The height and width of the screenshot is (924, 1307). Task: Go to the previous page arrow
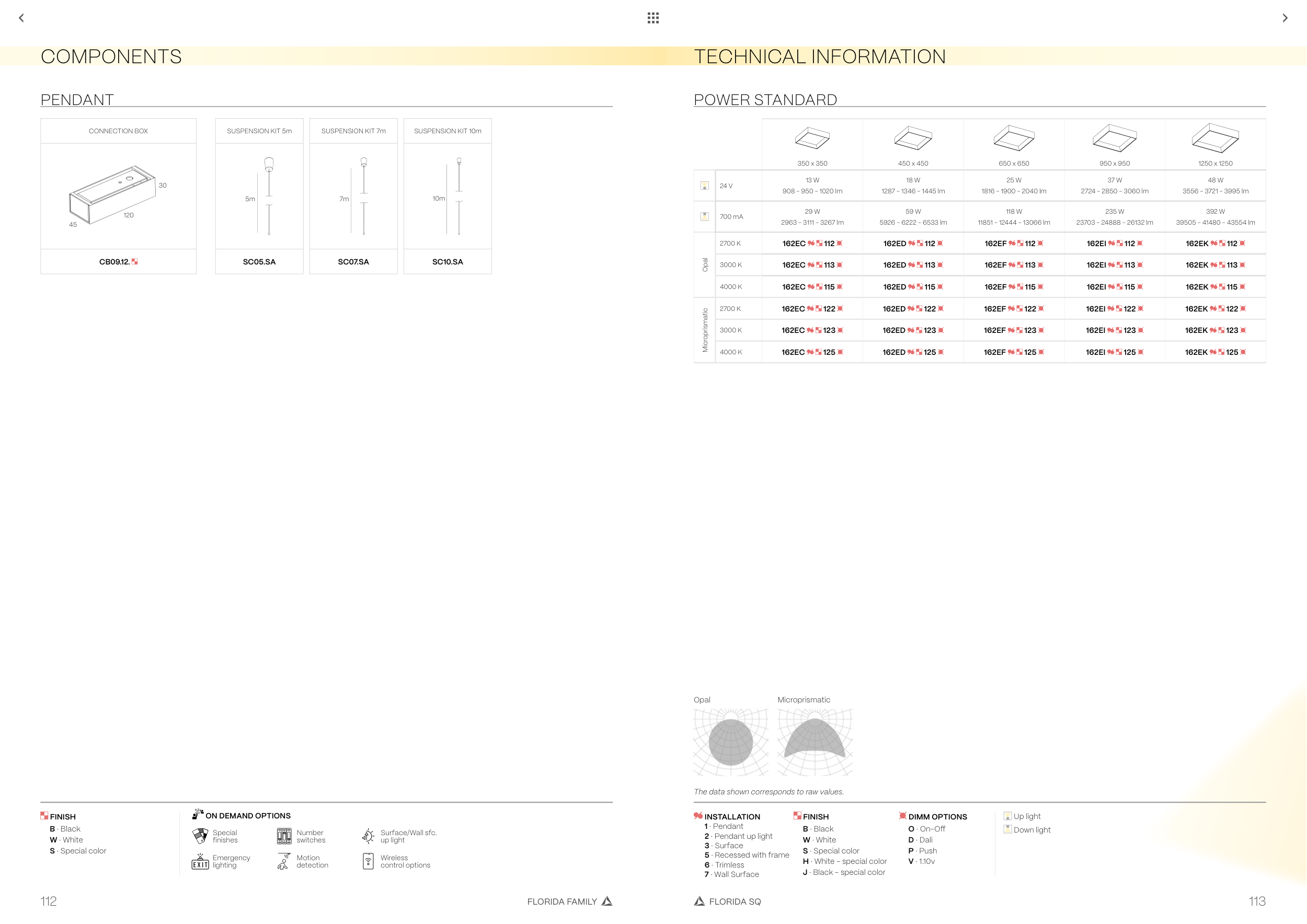point(21,18)
